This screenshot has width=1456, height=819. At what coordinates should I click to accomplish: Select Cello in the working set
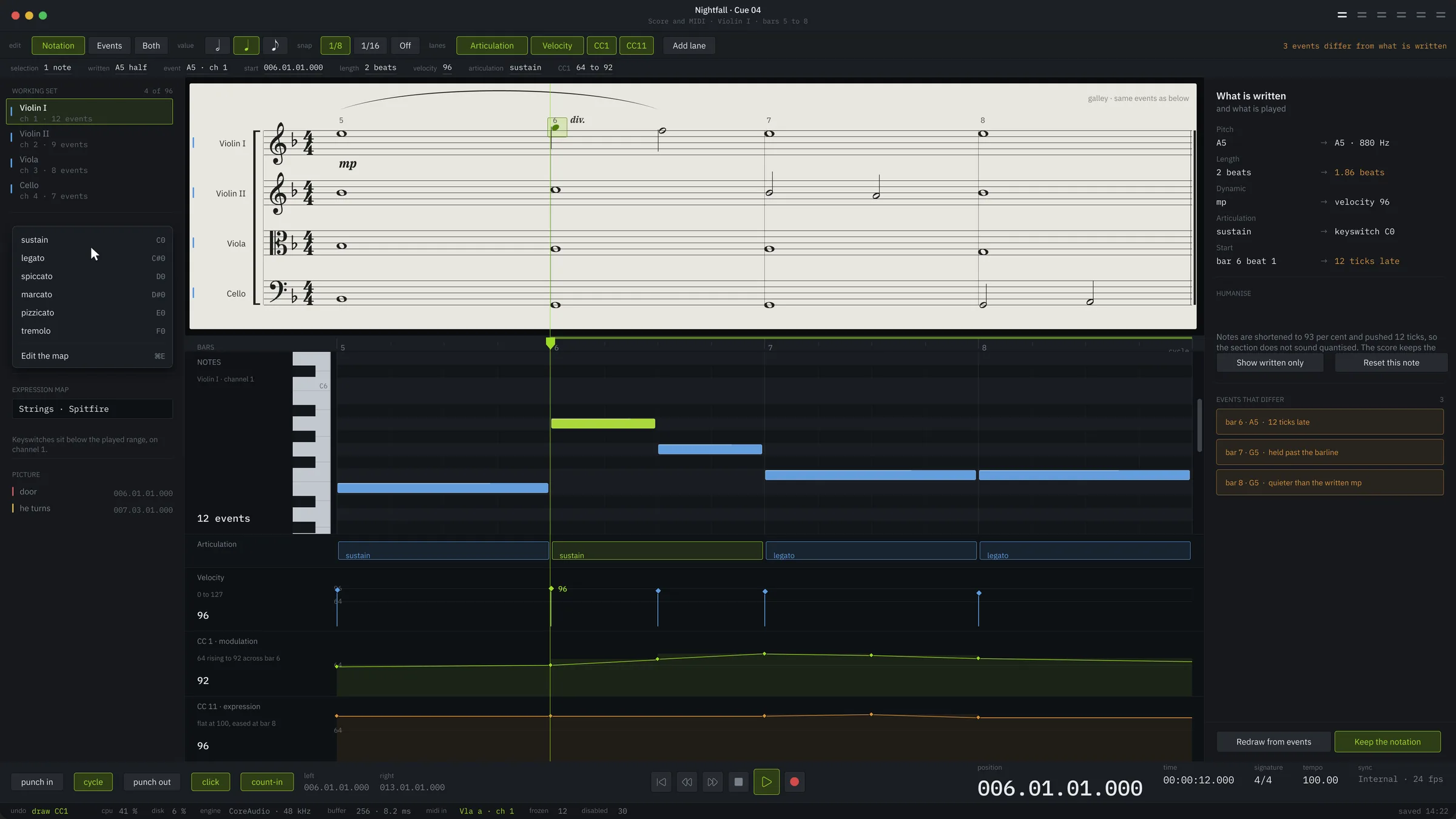tap(90, 190)
